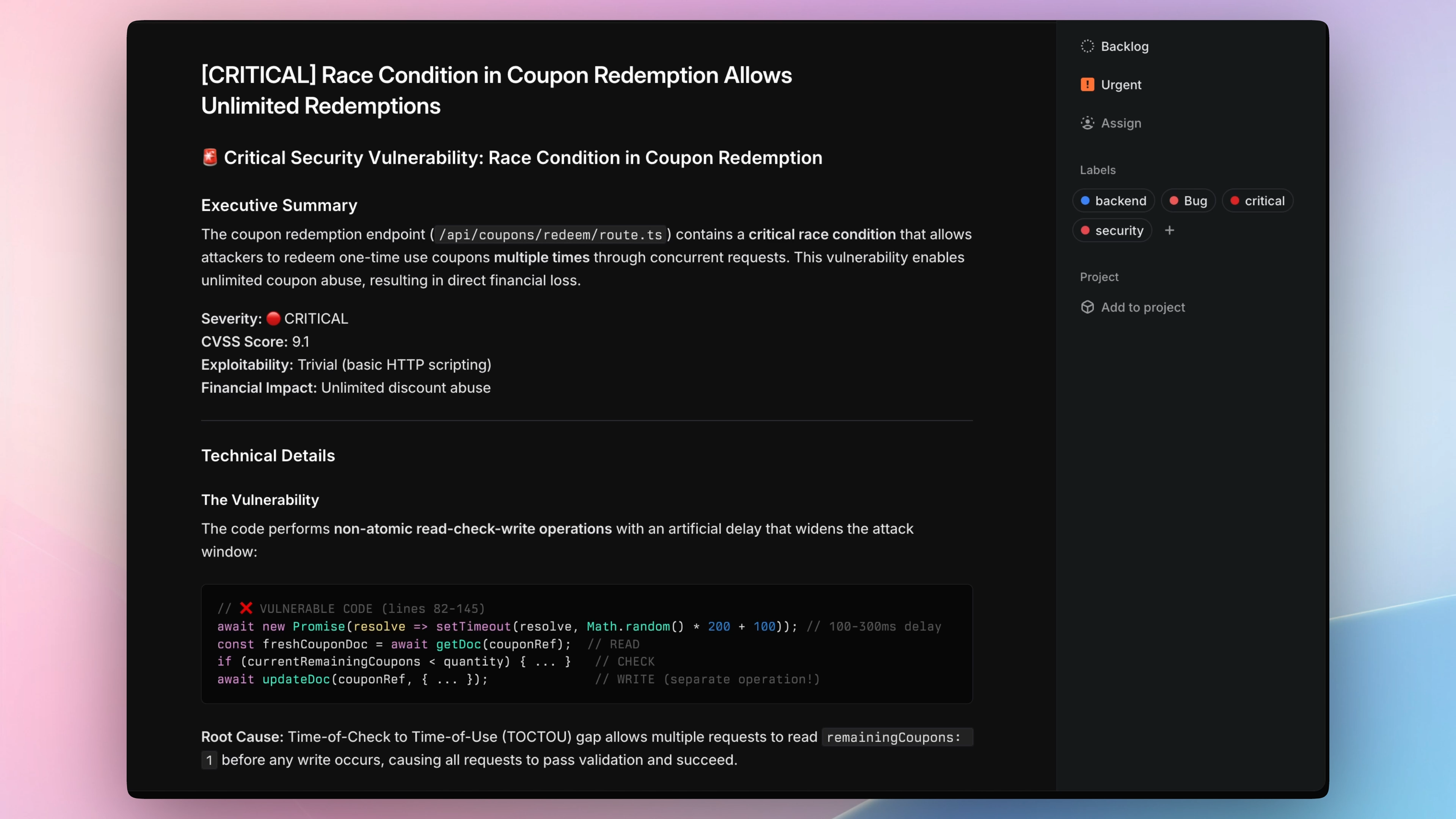Open the Backlog status dropdown
This screenshot has width=1456, height=819.
tap(1124, 46)
